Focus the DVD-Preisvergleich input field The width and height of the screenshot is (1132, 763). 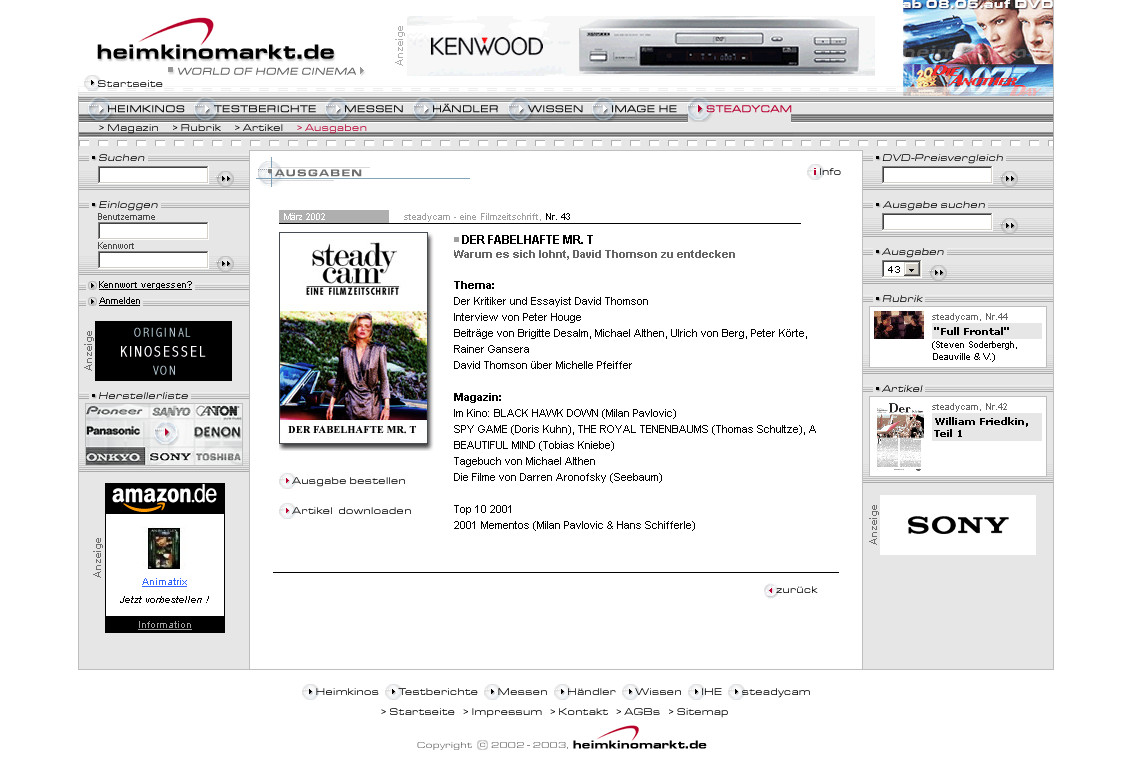point(937,175)
